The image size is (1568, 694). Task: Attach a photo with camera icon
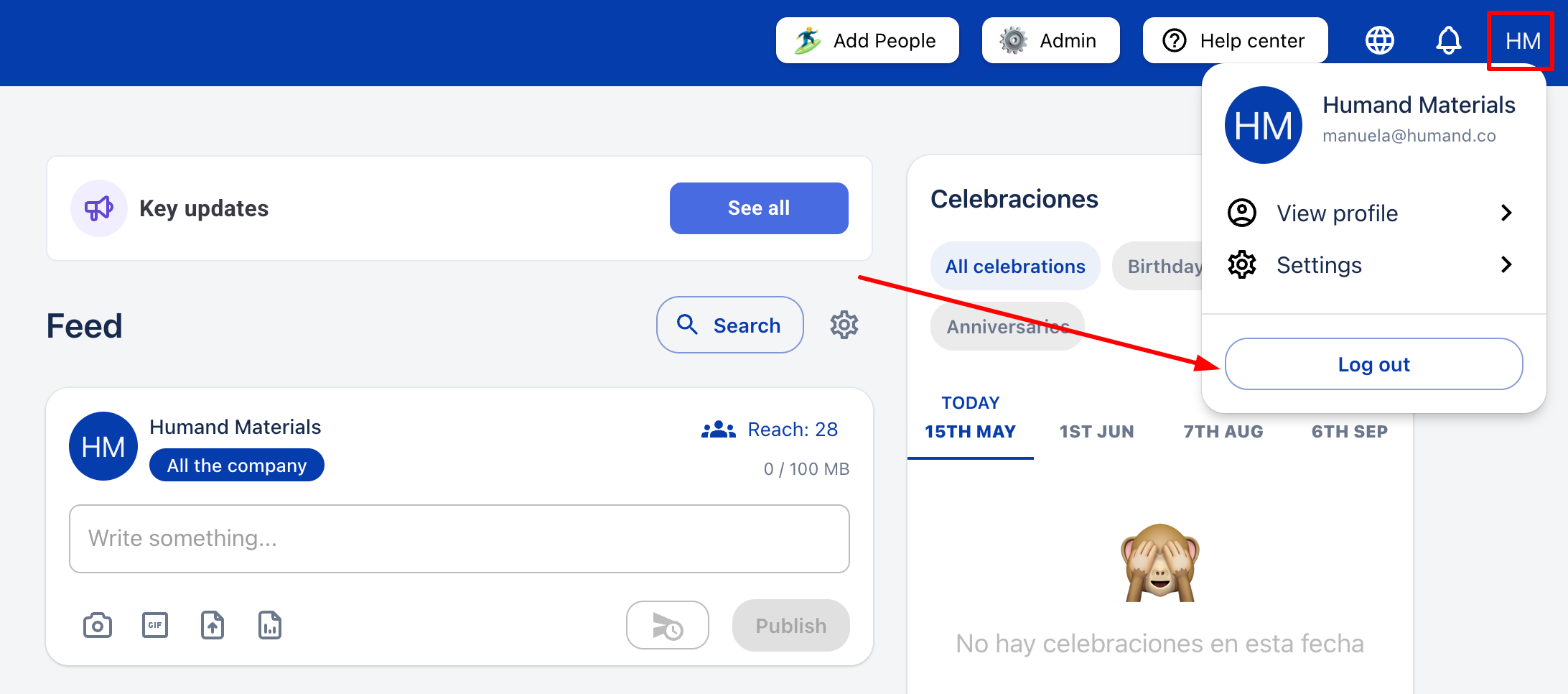(98, 625)
